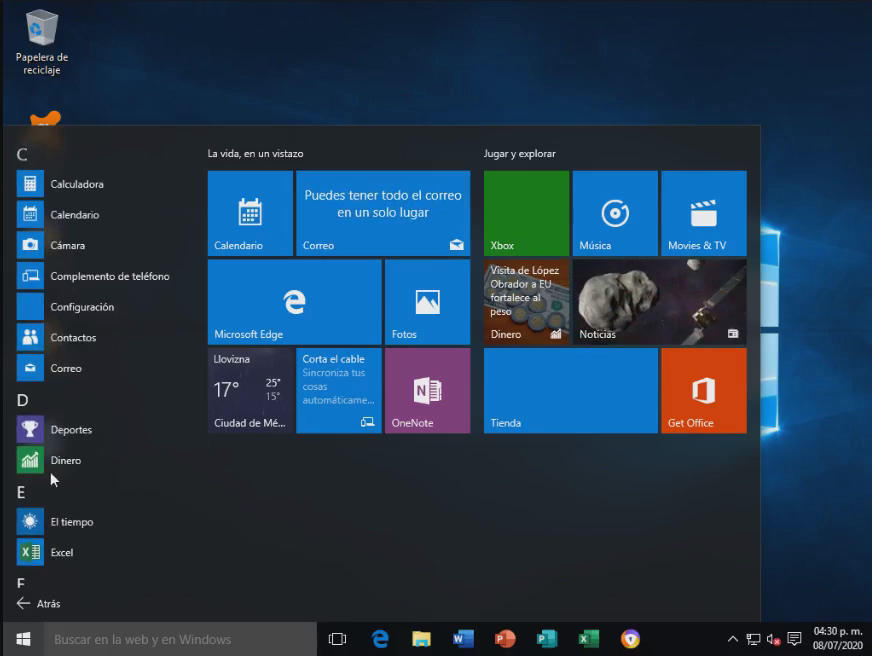
Task: Toggle the volume icon in system tray
Action: 773,639
